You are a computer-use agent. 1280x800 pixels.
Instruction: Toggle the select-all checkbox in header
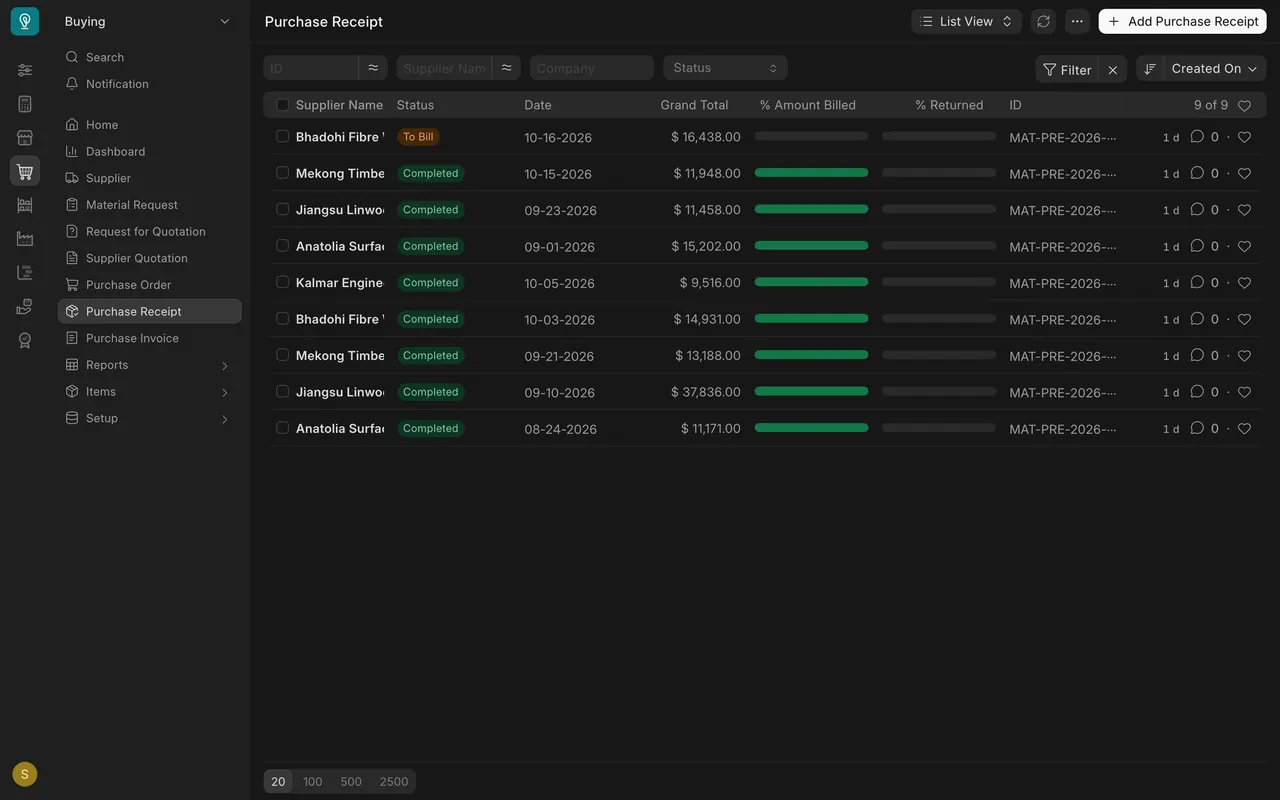tap(282, 105)
